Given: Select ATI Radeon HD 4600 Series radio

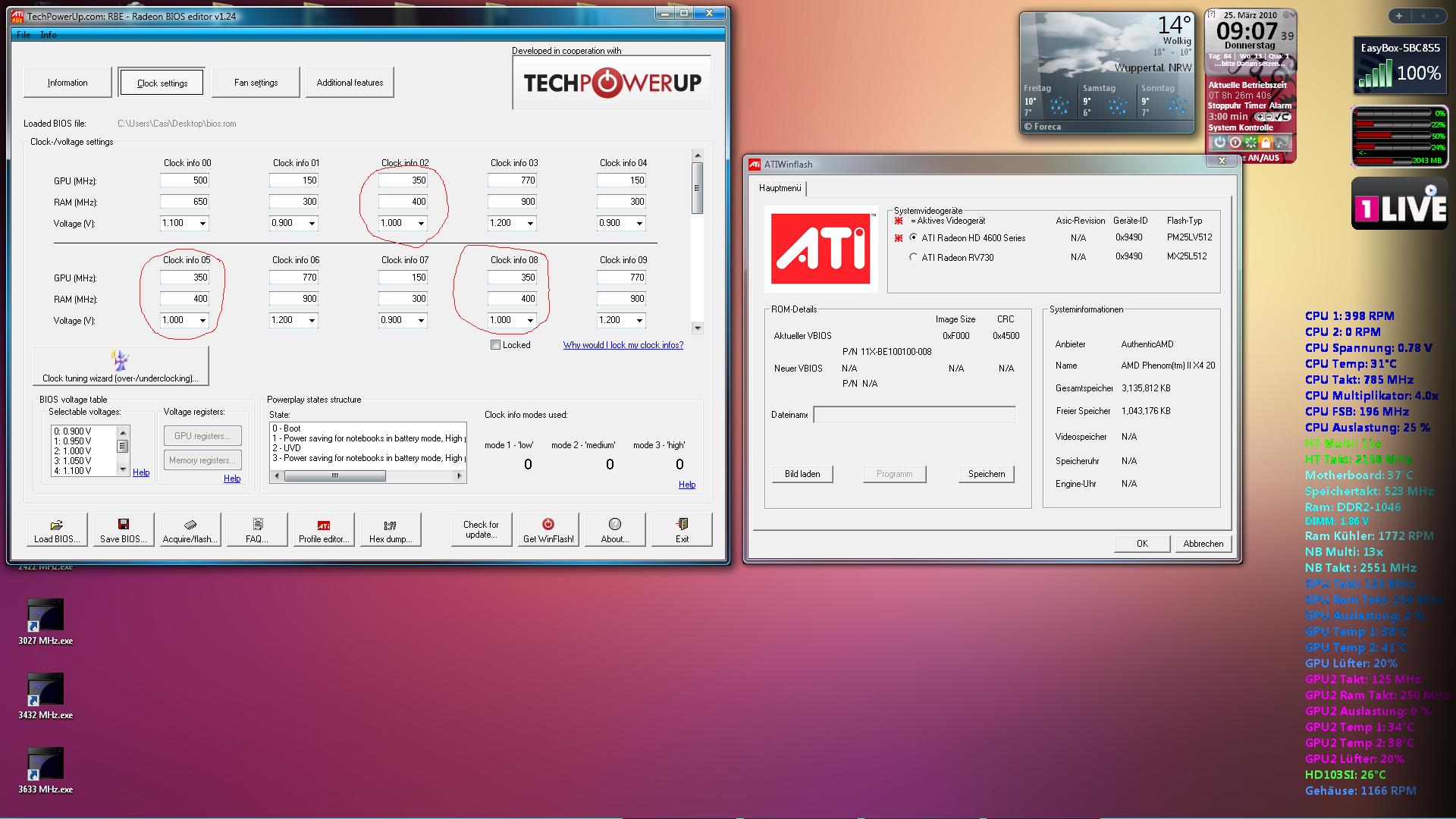Looking at the screenshot, I should 913,237.
